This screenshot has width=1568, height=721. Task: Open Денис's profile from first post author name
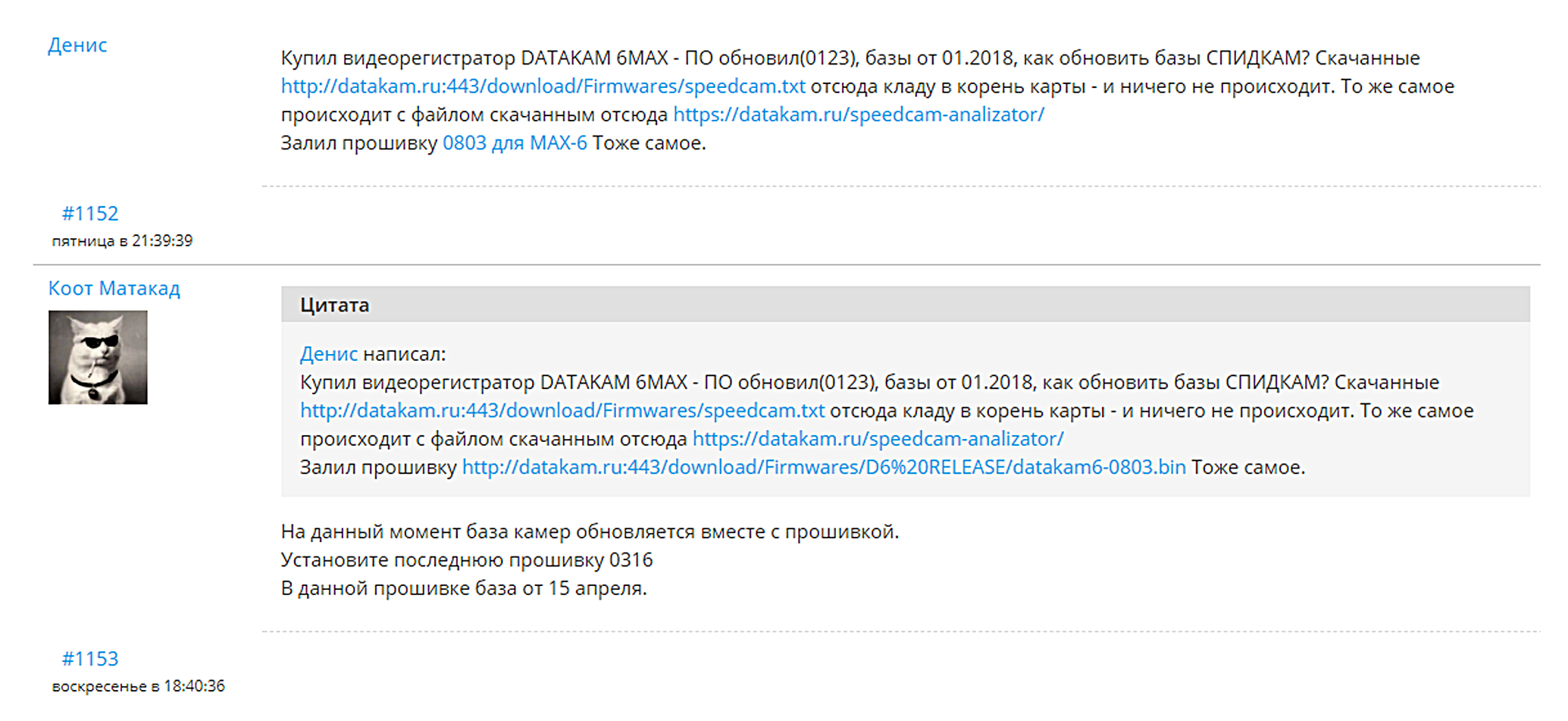(77, 45)
